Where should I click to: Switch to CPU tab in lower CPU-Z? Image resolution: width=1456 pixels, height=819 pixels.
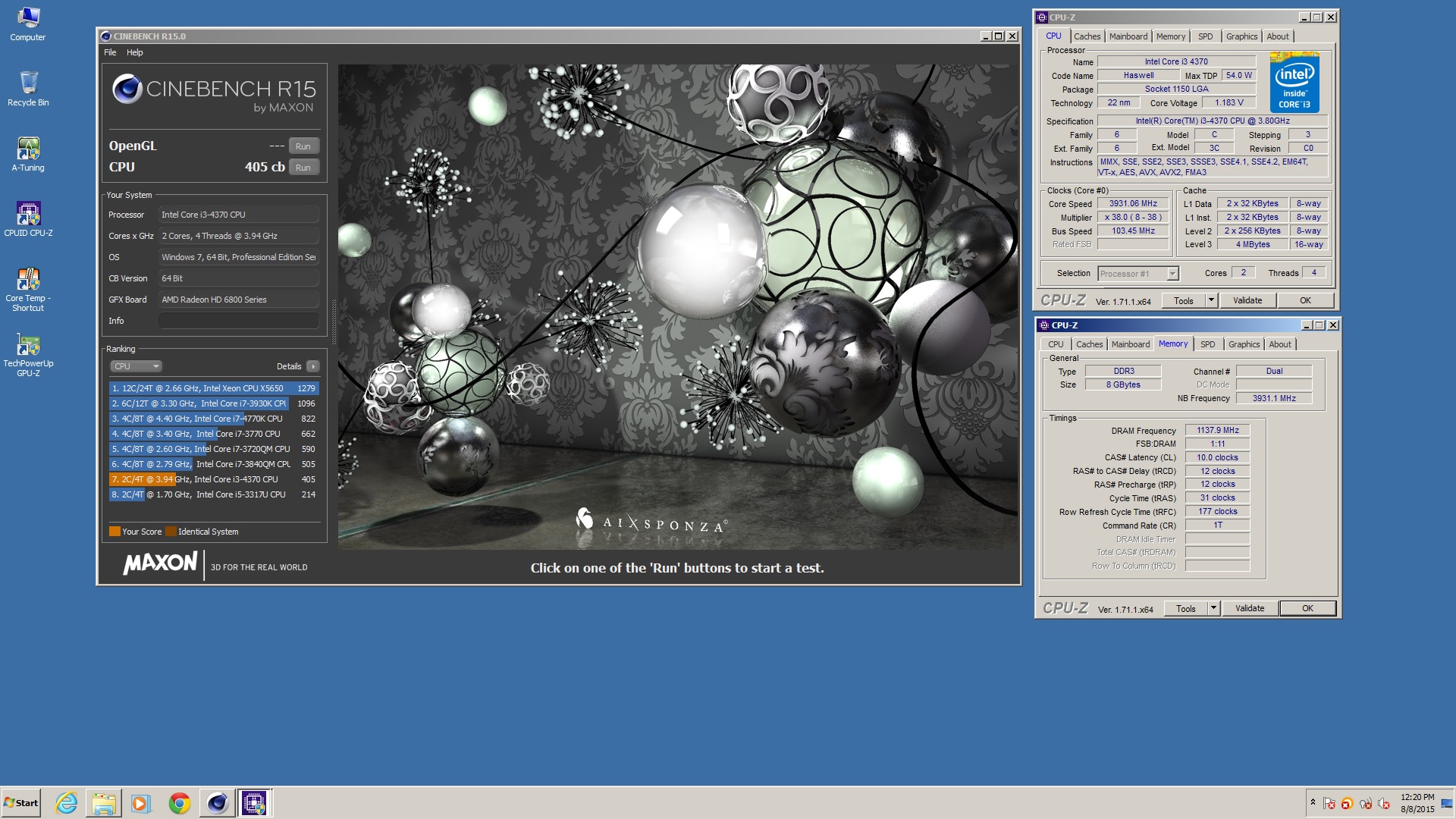point(1056,344)
